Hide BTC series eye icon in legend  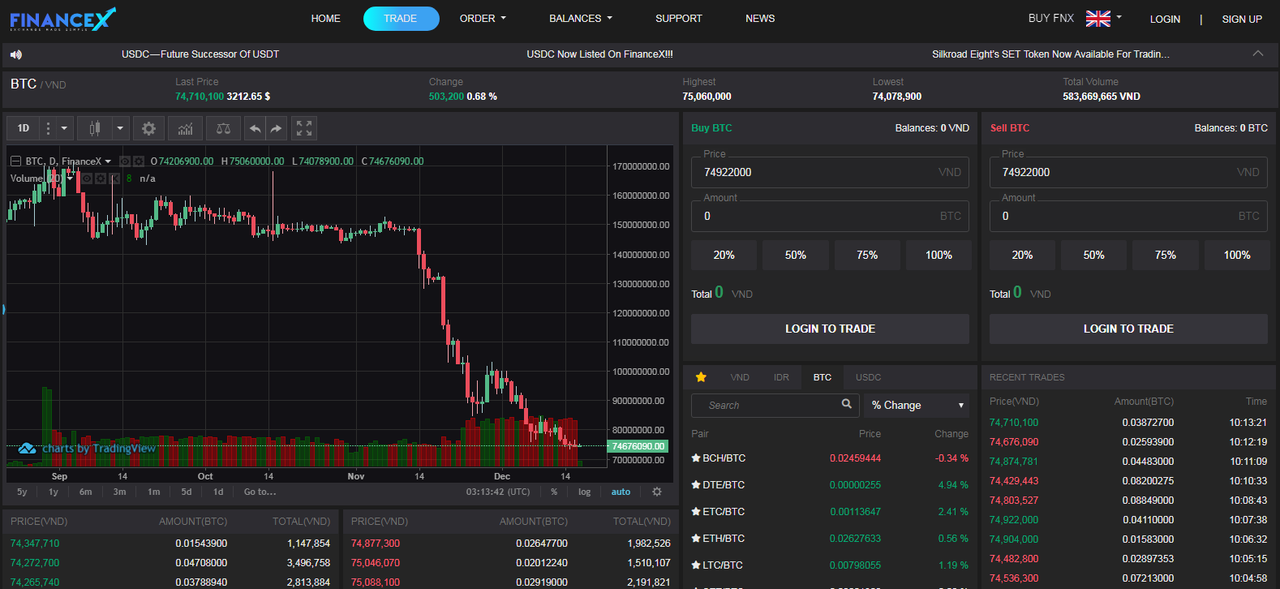[125, 161]
